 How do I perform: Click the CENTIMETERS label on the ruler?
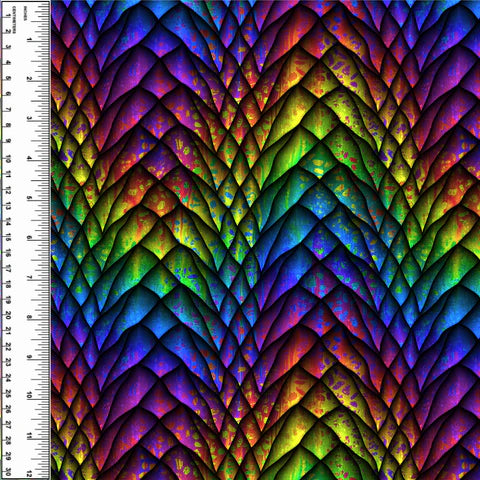[14, 20]
